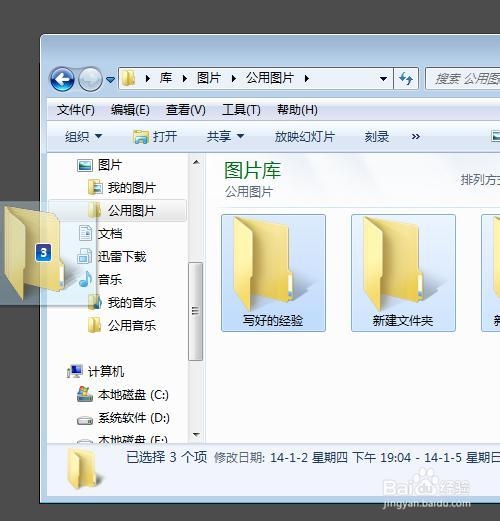Open the 帮助(H) menu

297,110
